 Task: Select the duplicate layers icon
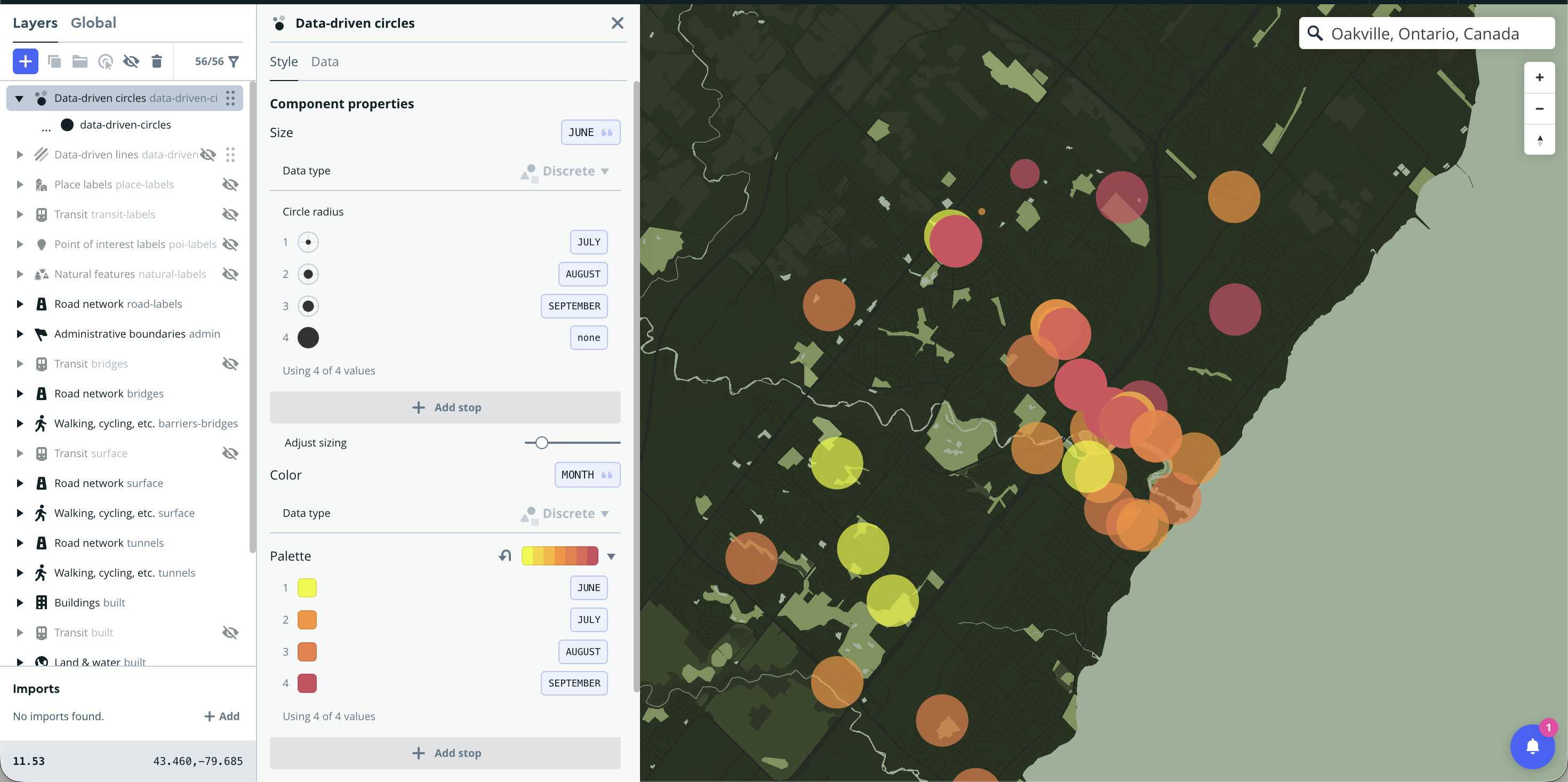pyautogui.click(x=54, y=61)
